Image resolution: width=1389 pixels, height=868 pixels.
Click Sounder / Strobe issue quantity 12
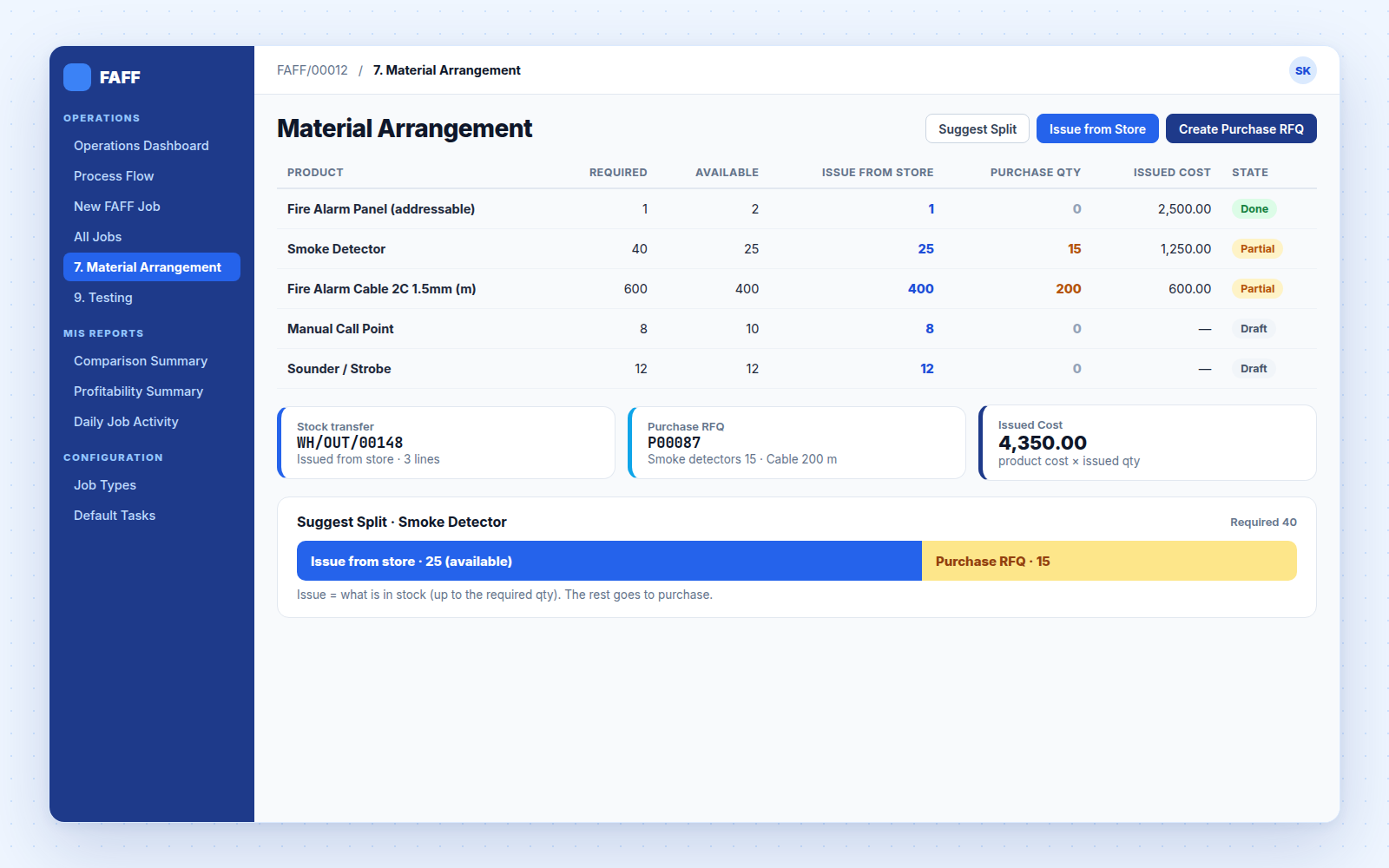click(x=927, y=369)
